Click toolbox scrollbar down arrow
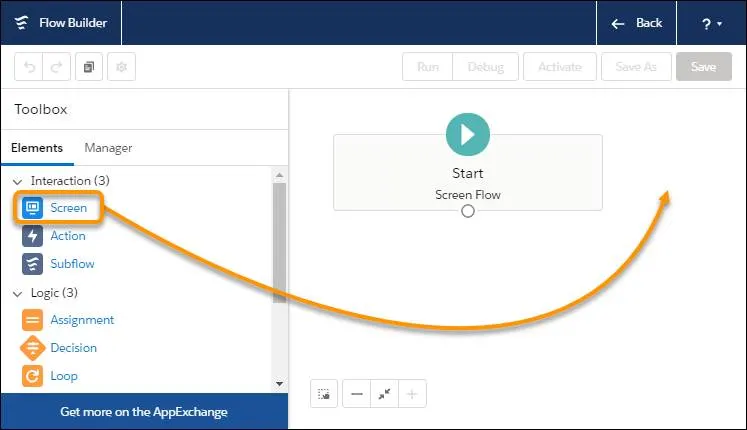The width and height of the screenshot is (747, 430). pos(280,383)
